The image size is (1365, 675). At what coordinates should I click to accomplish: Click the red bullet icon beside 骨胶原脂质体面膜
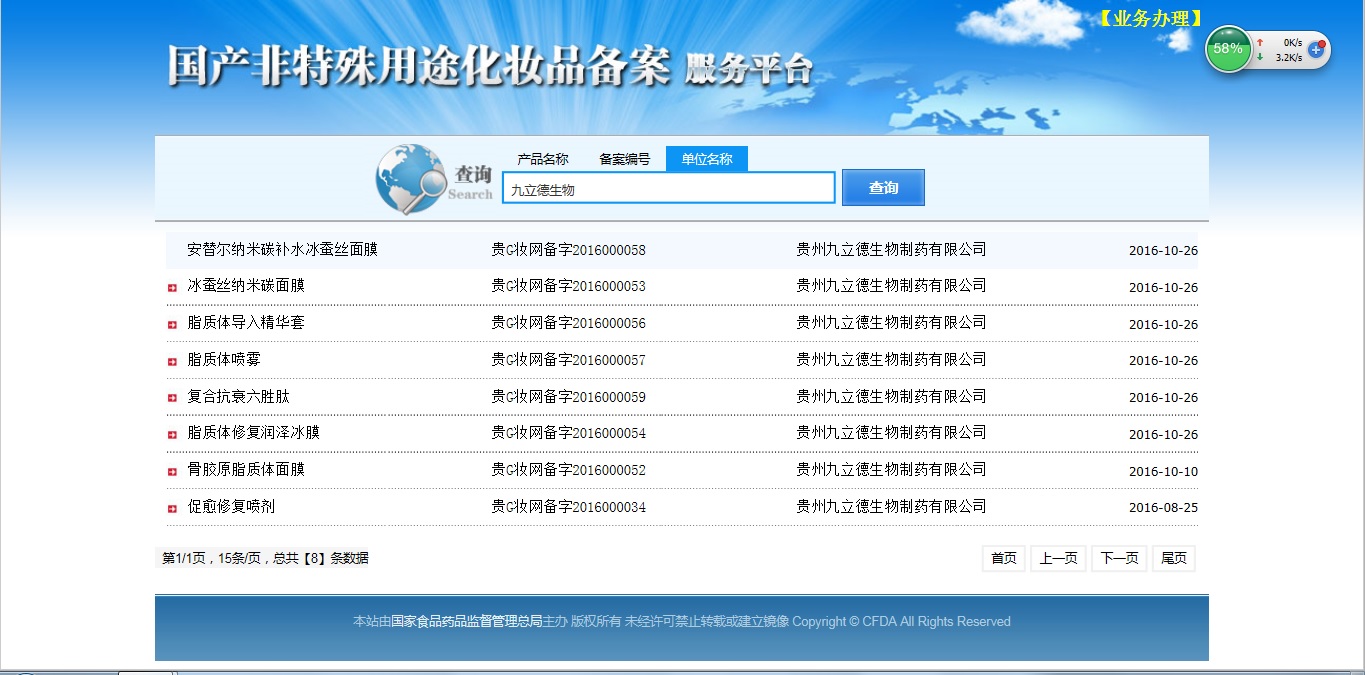click(x=172, y=471)
